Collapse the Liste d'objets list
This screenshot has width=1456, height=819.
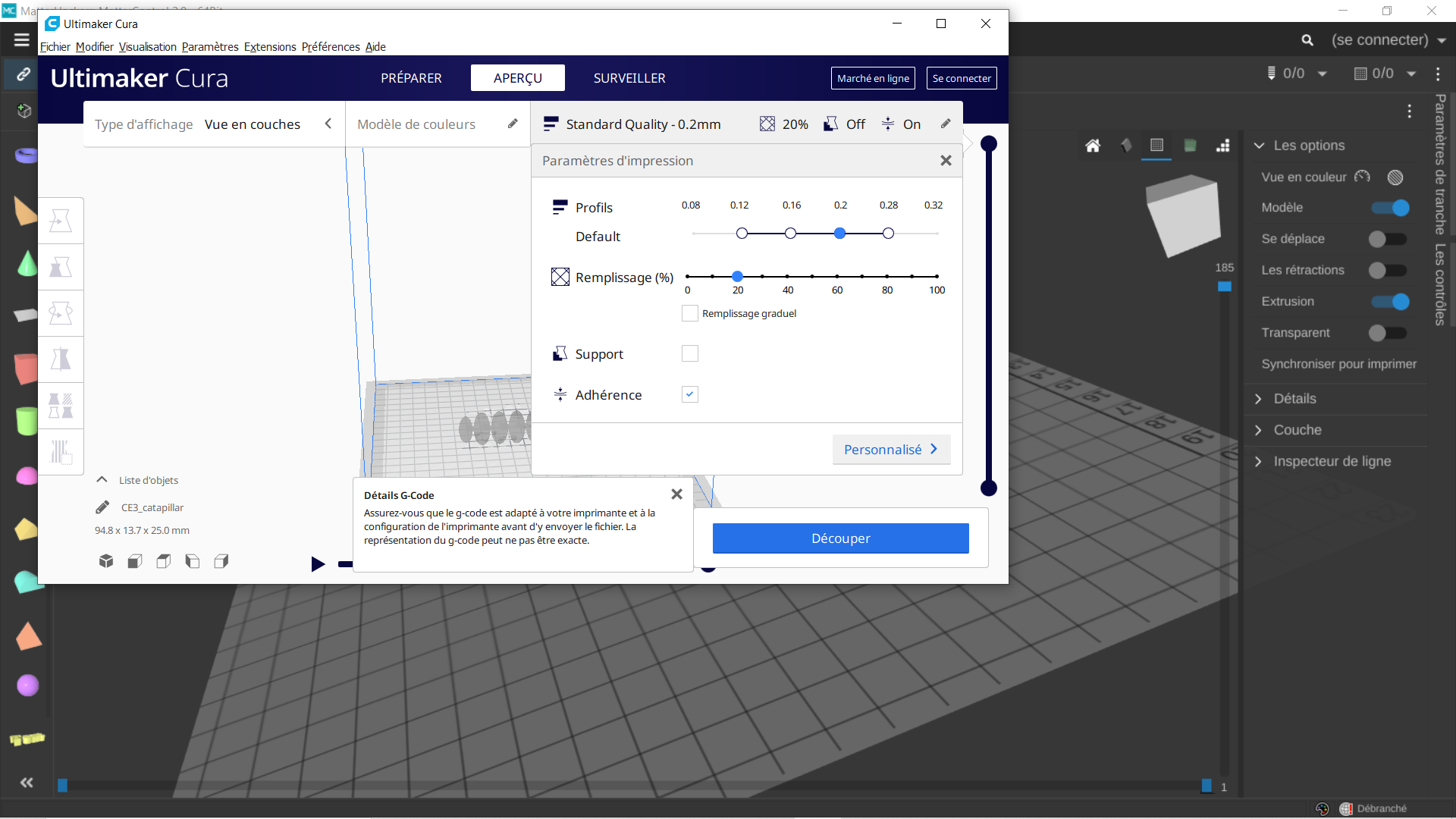(x=102, y=480)
